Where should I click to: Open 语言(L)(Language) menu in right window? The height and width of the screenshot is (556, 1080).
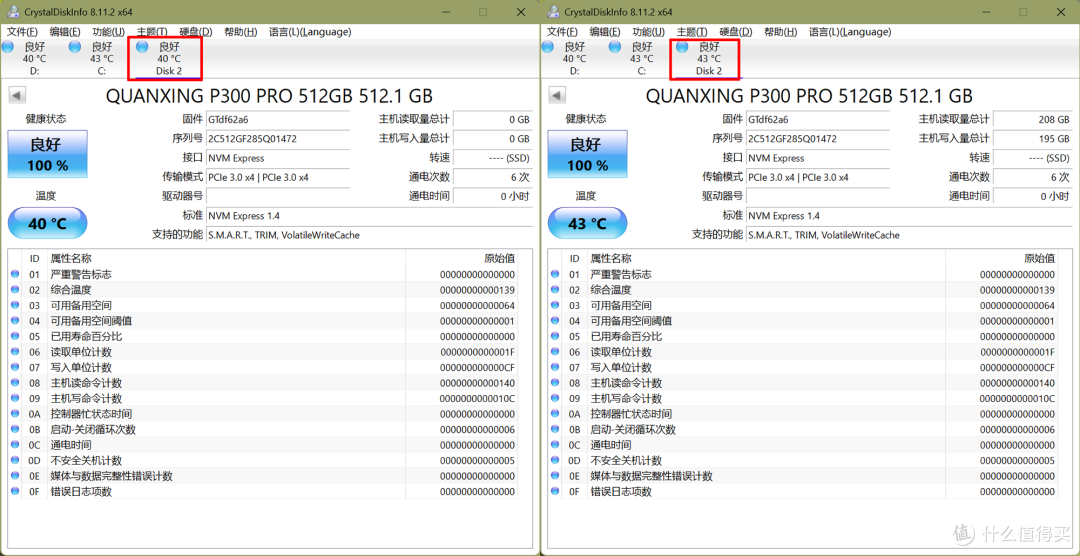(850, 32)
